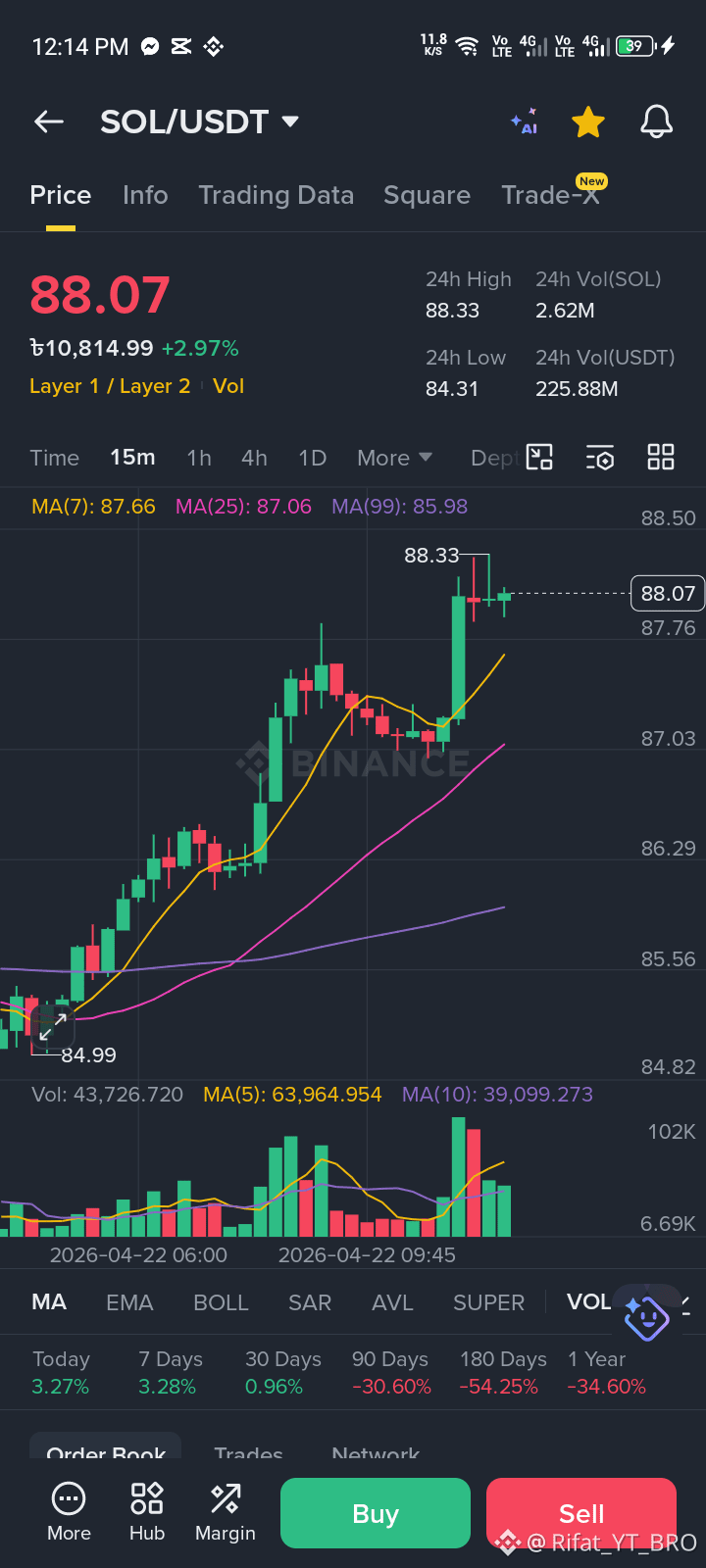Switch to the Price tab
The width and height of the screenshot is (706, 1568).
click(x=61, y=195)
